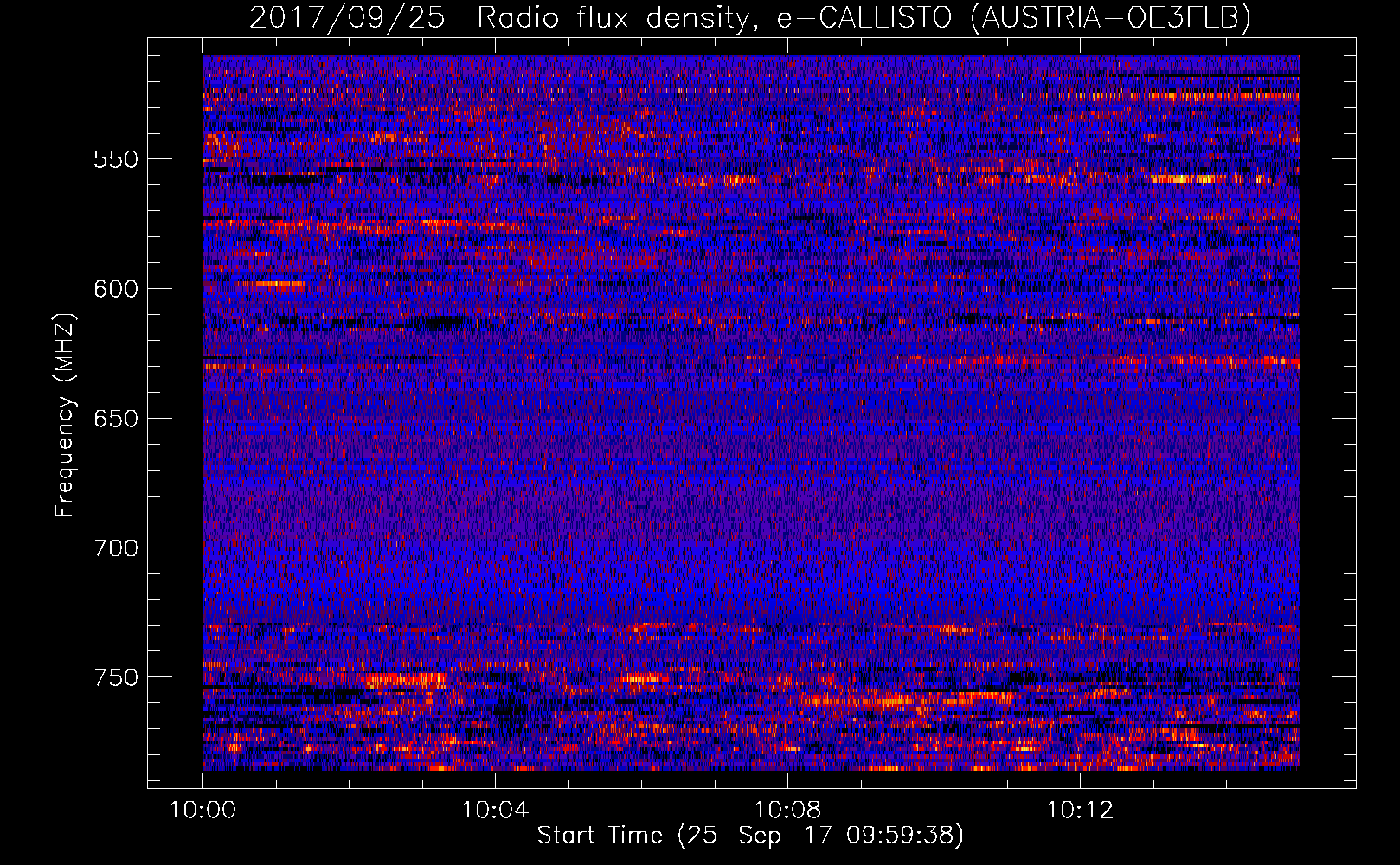1400x865 pixels.
Task: Click the 750 frequency tick label
Action: point(116,677)
